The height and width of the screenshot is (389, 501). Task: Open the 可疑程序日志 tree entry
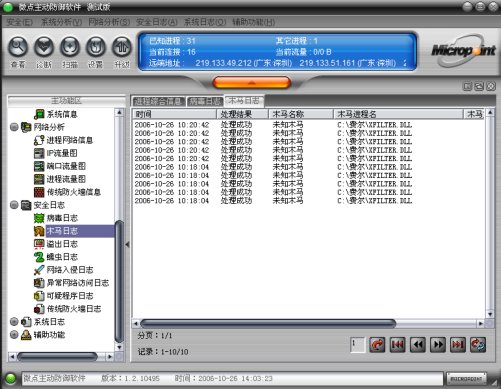tap(63, 296)
